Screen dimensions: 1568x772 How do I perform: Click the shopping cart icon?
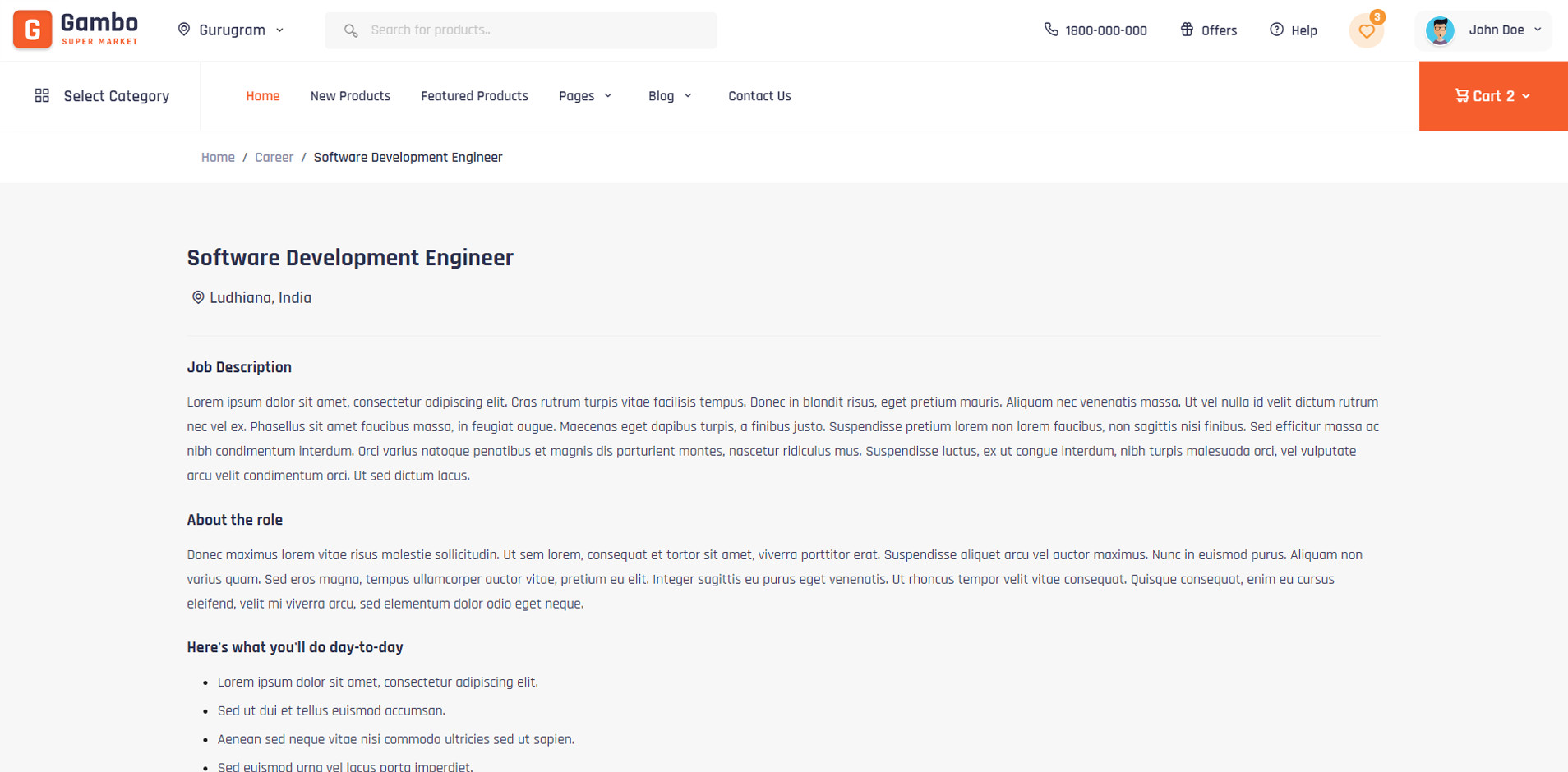coord(1461,96)
